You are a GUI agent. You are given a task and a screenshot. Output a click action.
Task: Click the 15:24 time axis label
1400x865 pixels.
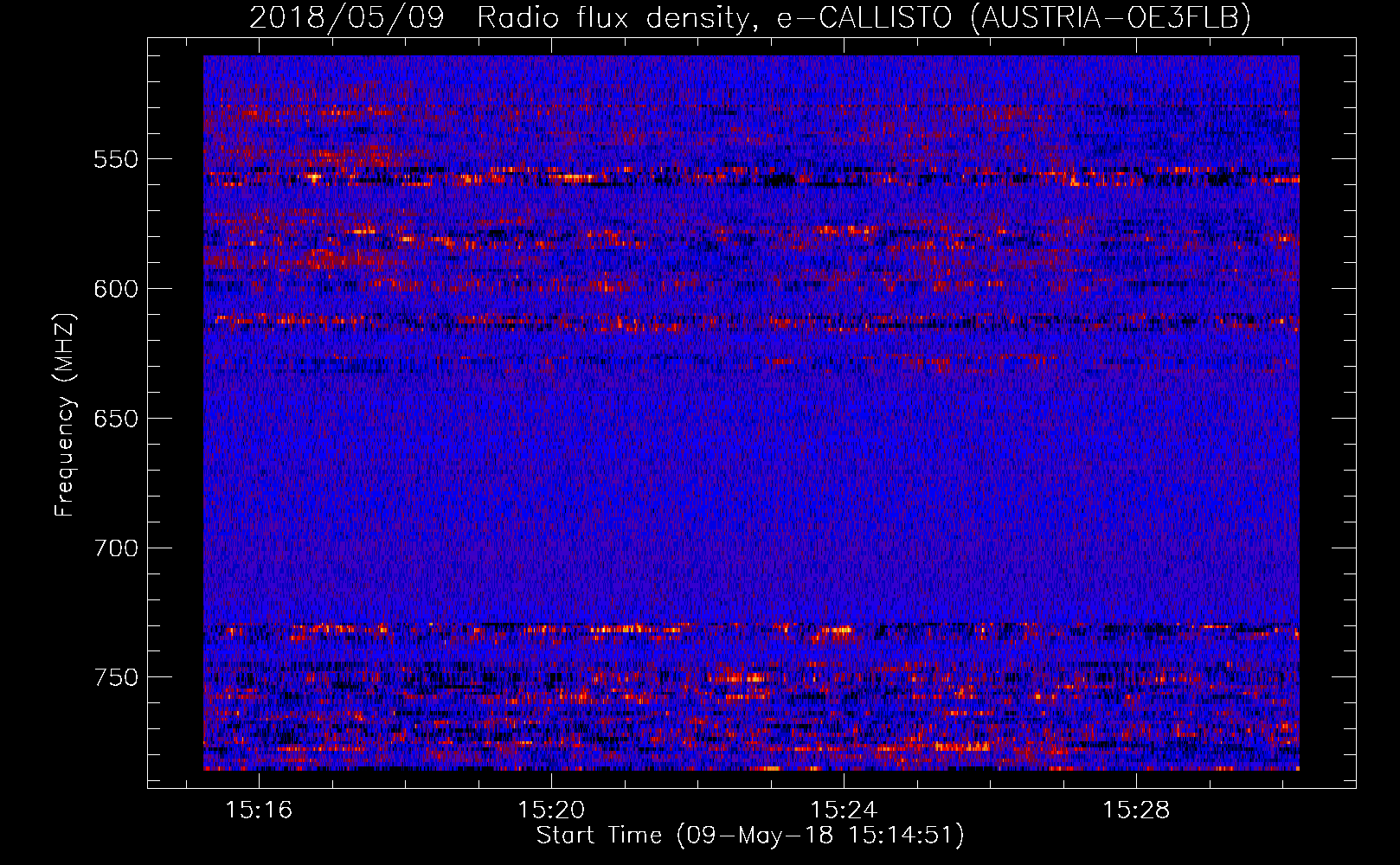(x=843, y=811)
